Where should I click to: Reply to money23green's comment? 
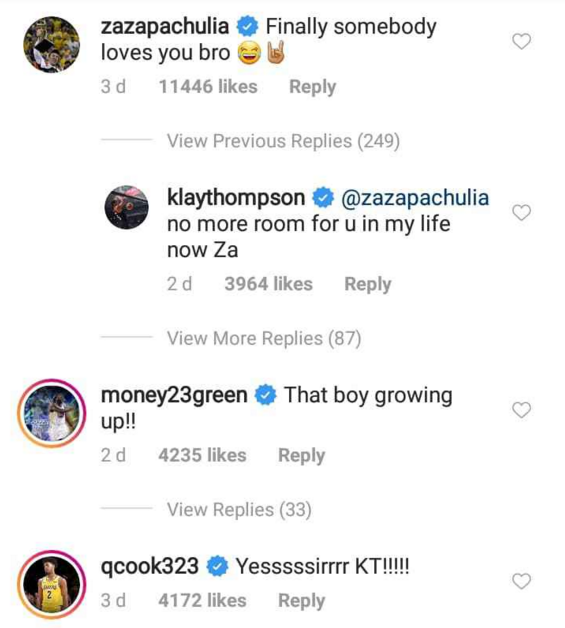302,455
